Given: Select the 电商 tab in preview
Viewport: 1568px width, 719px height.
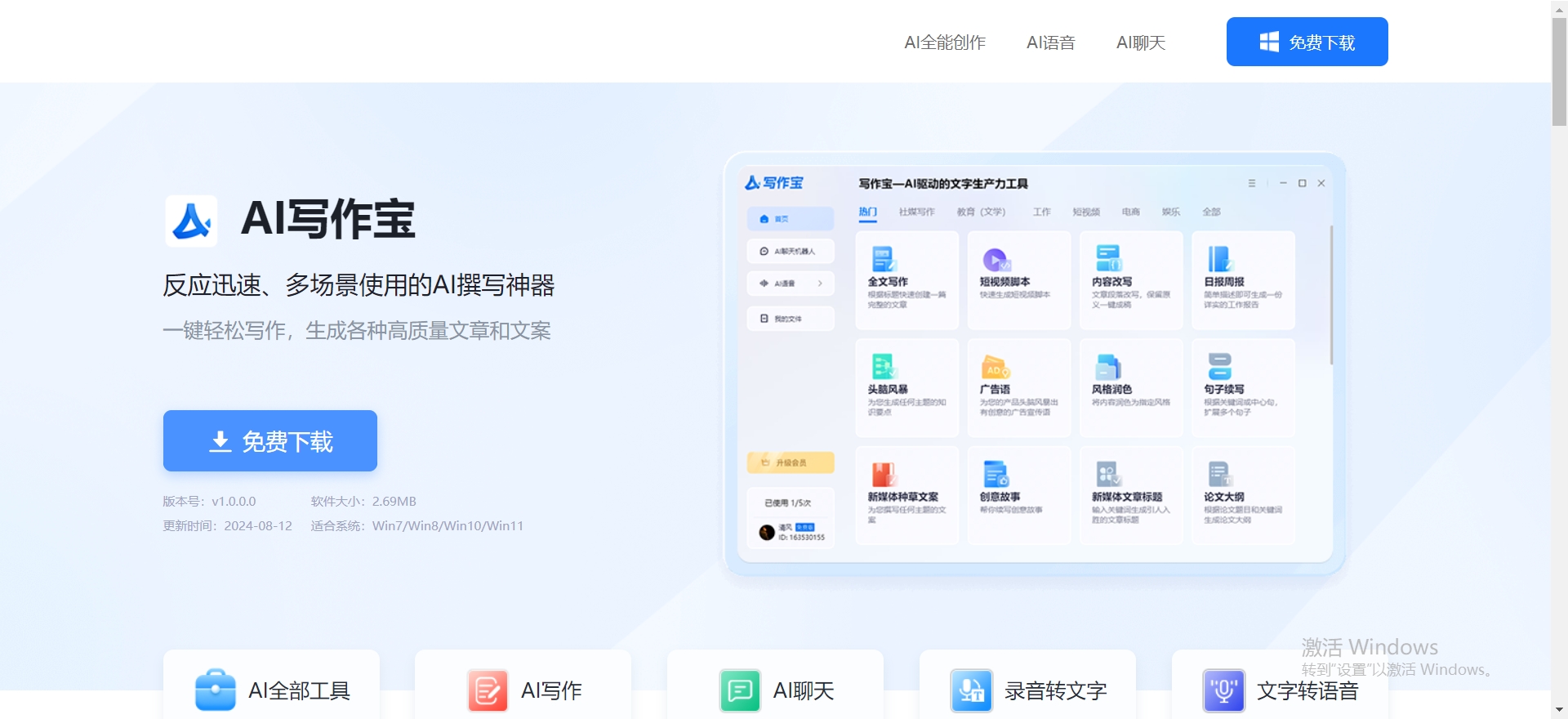Looking at the screenshot, I should (1130, 212).
